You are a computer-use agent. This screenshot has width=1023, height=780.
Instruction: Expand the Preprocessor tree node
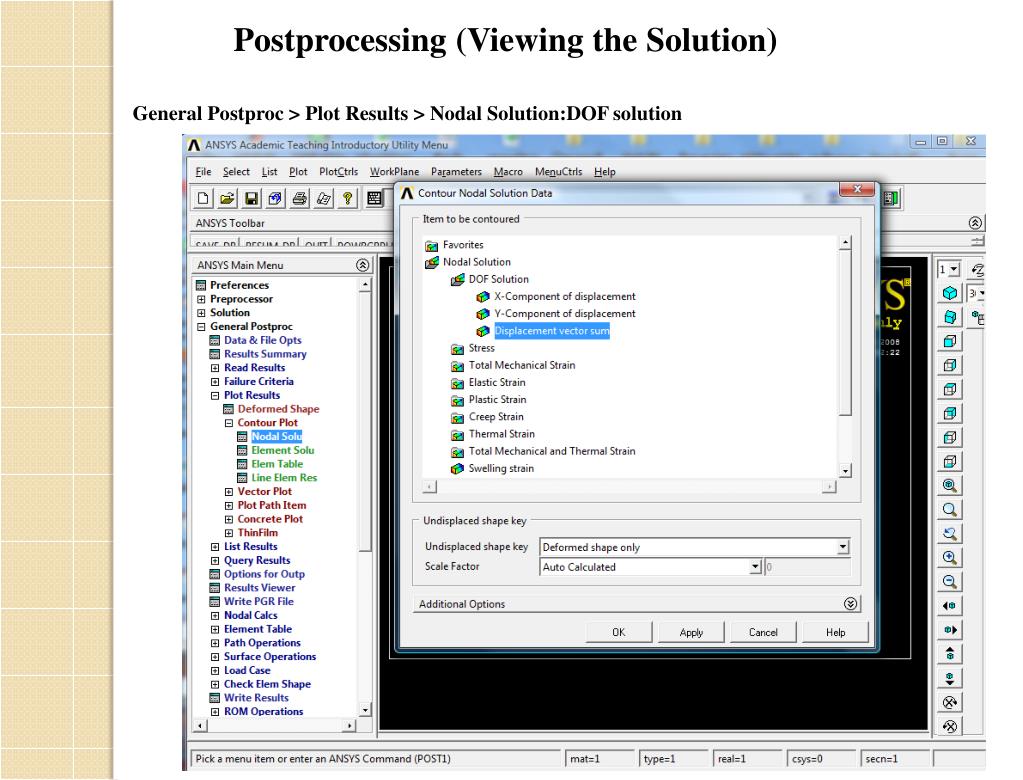(201, 299)
